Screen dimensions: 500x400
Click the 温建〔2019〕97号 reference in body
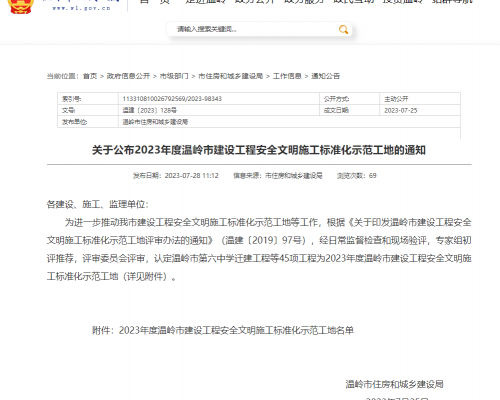click(x=263, y=240)
